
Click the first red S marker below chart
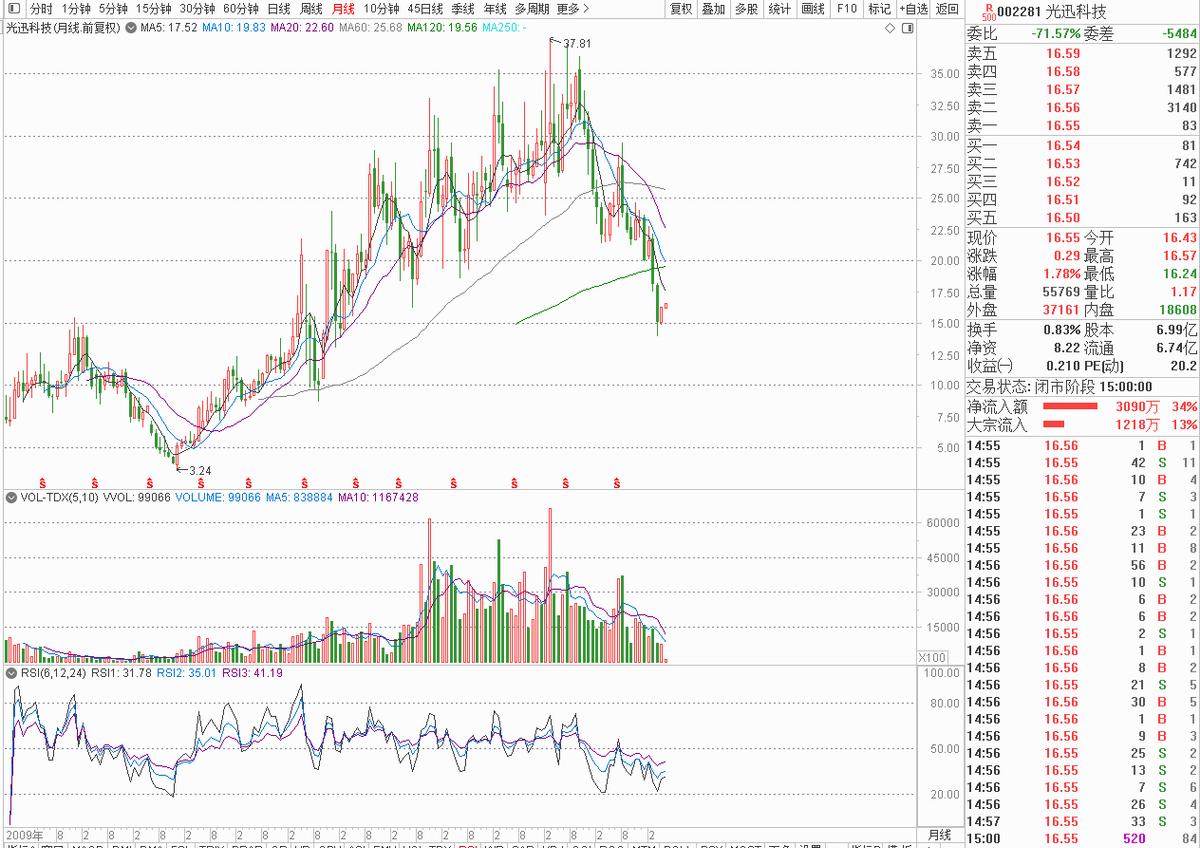41,482
